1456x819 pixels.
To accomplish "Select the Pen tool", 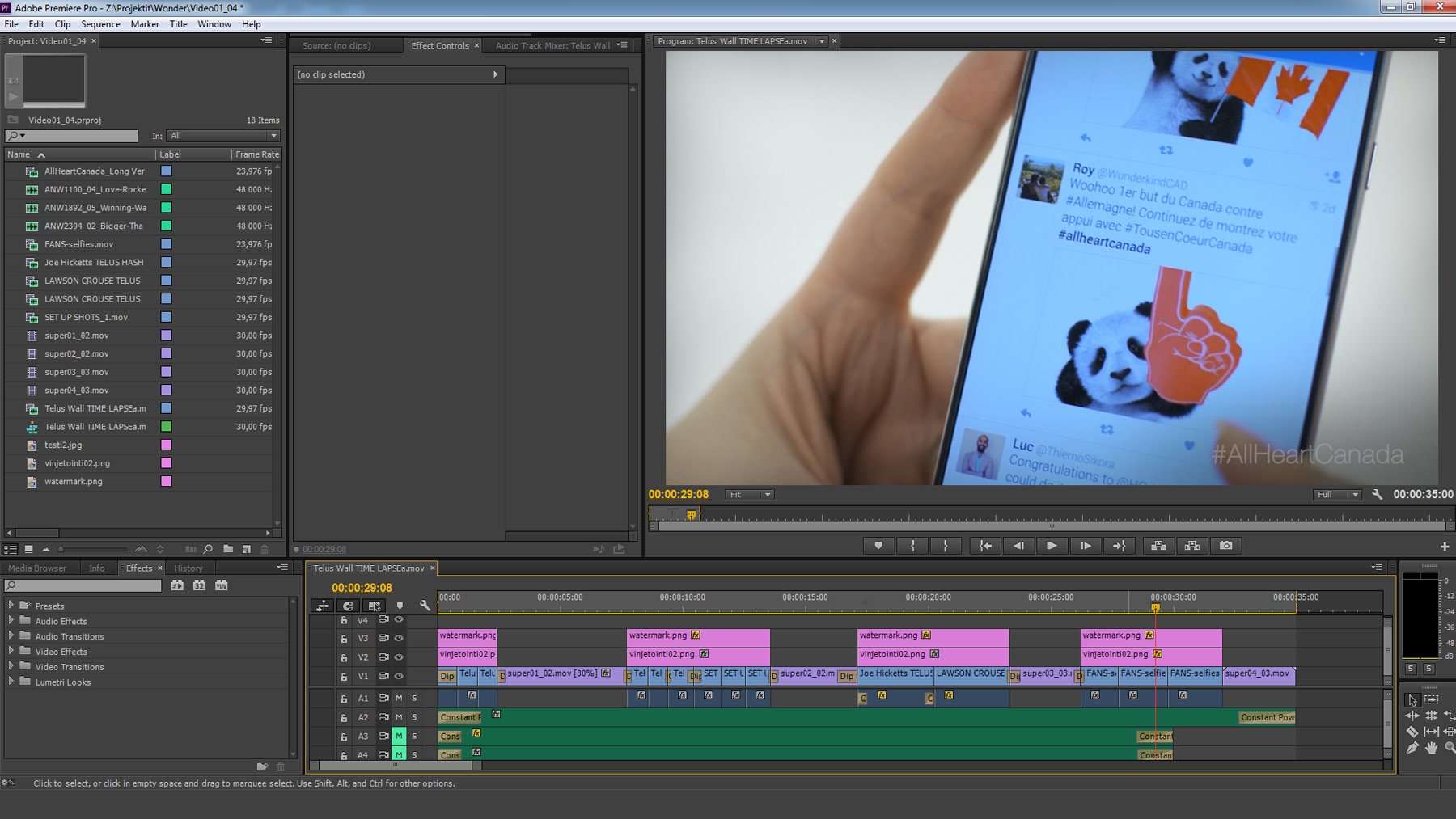I will (x=1412, y=748).
